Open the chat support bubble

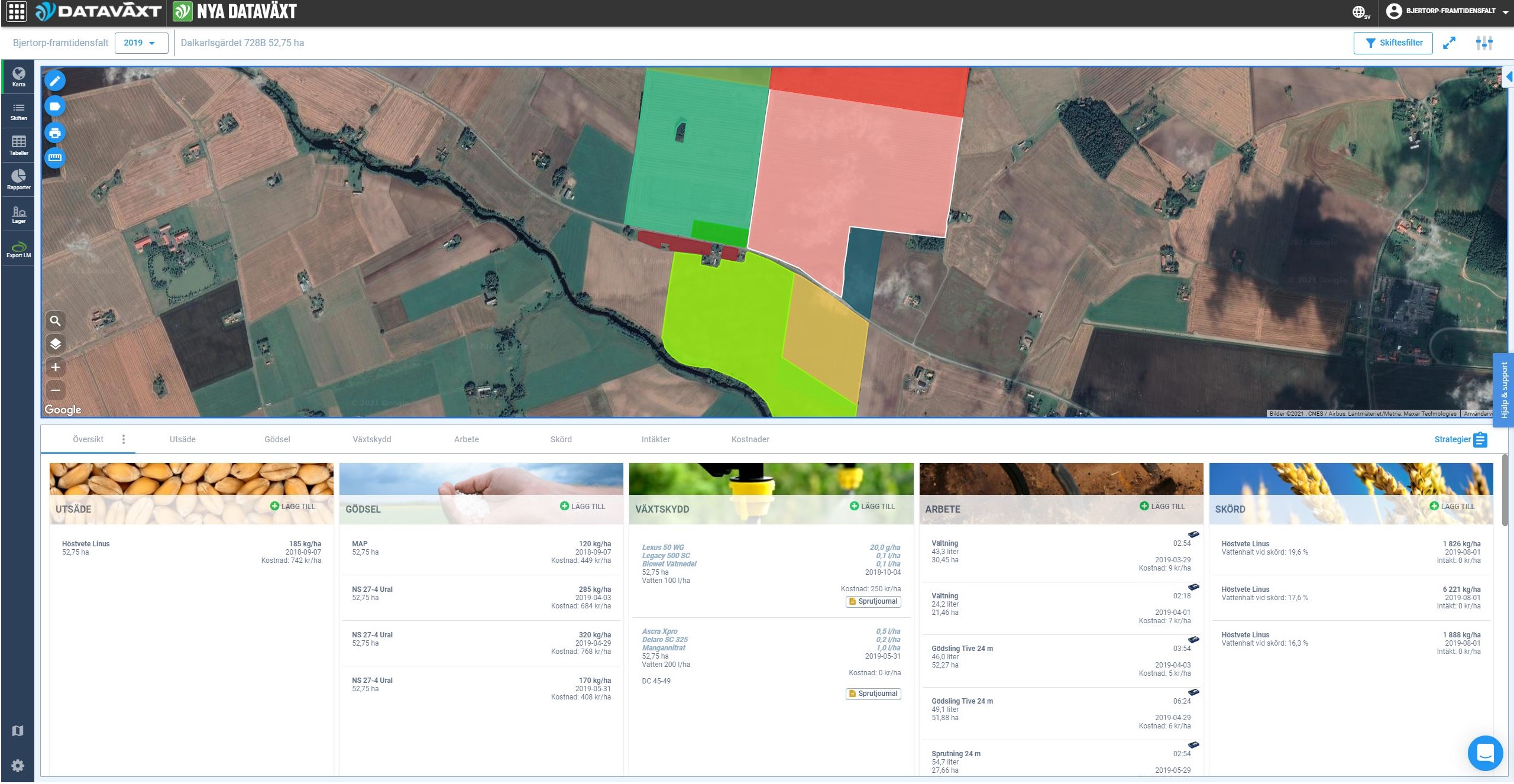click(1485, 753)
